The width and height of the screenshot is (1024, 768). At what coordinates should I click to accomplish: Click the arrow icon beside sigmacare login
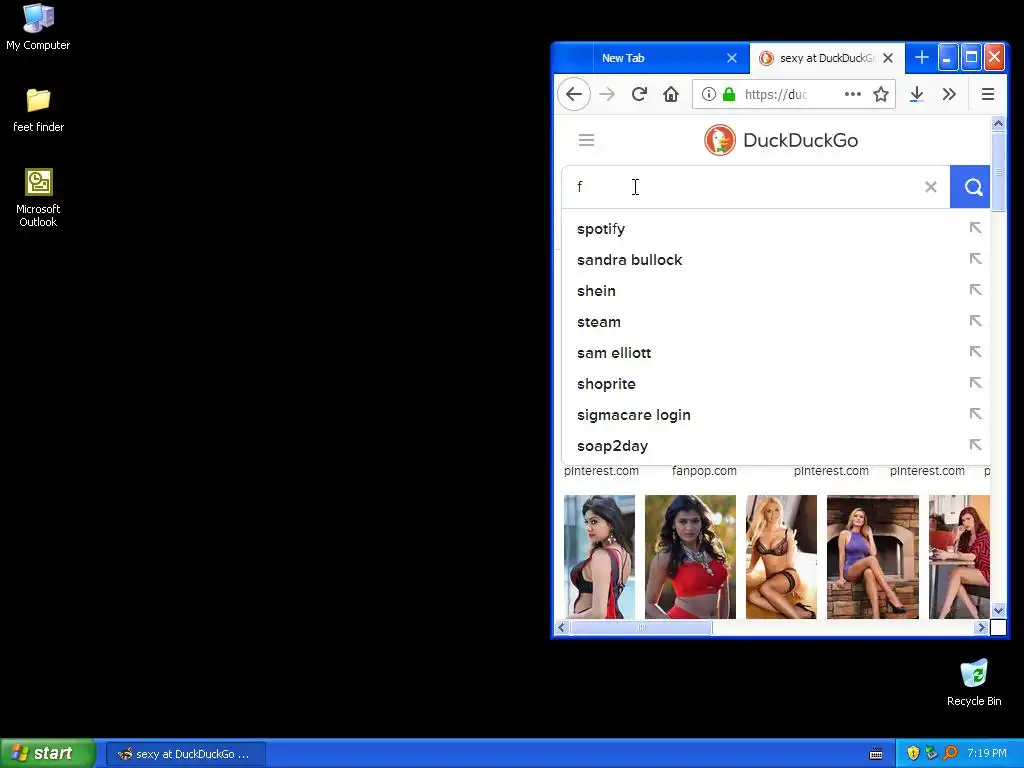(x=975, y=414)
